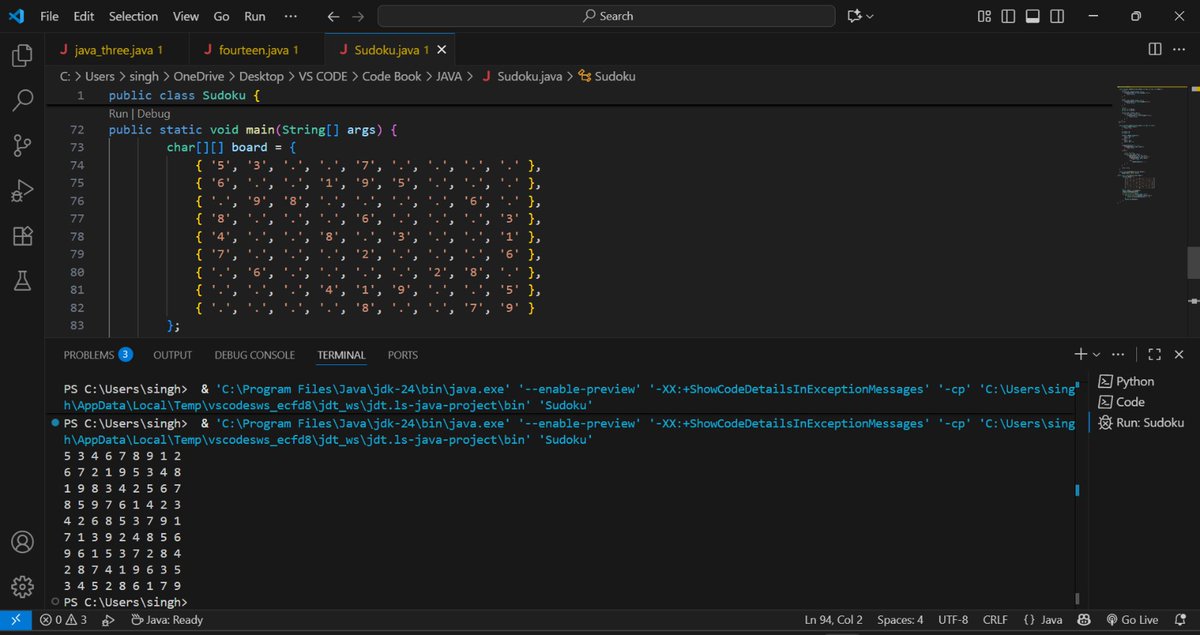Screen dimensions: 1200x635
Task: Click the Java: Ready status item
Action: (x=167, y=620)
